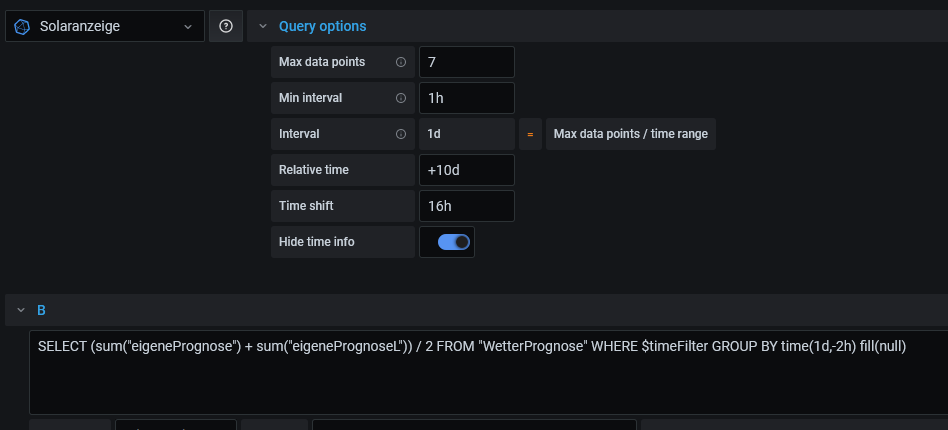Click the Min interval info icon
Image resolution: width=948 pixels, height=430 pixels.
pyautogui.click(x=401, y=98)
